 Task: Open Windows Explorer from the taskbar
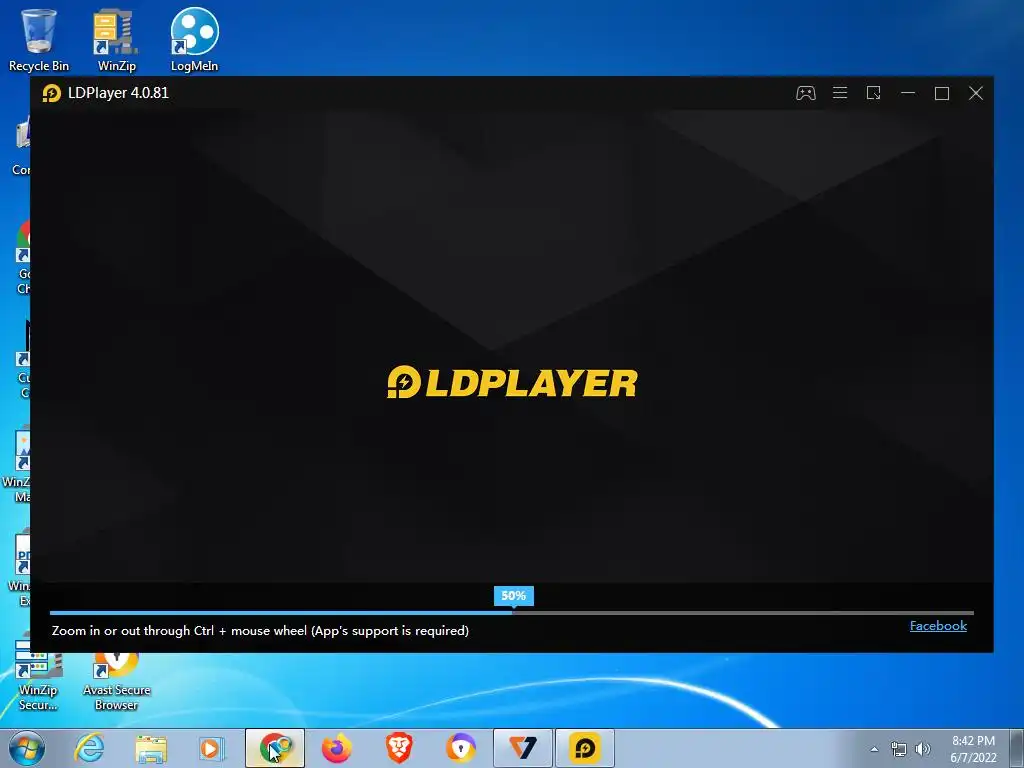(x=151, y=748)
